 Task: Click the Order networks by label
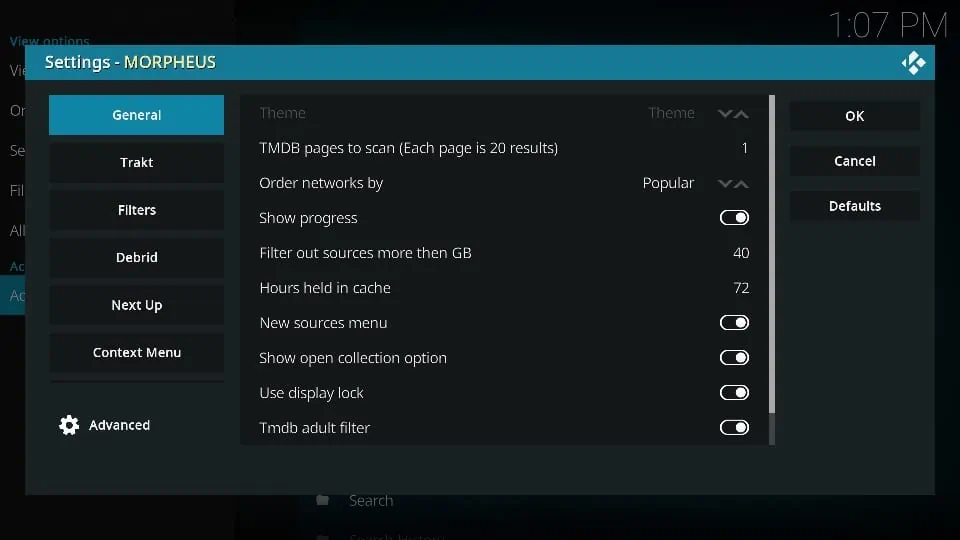coord(321,183)
